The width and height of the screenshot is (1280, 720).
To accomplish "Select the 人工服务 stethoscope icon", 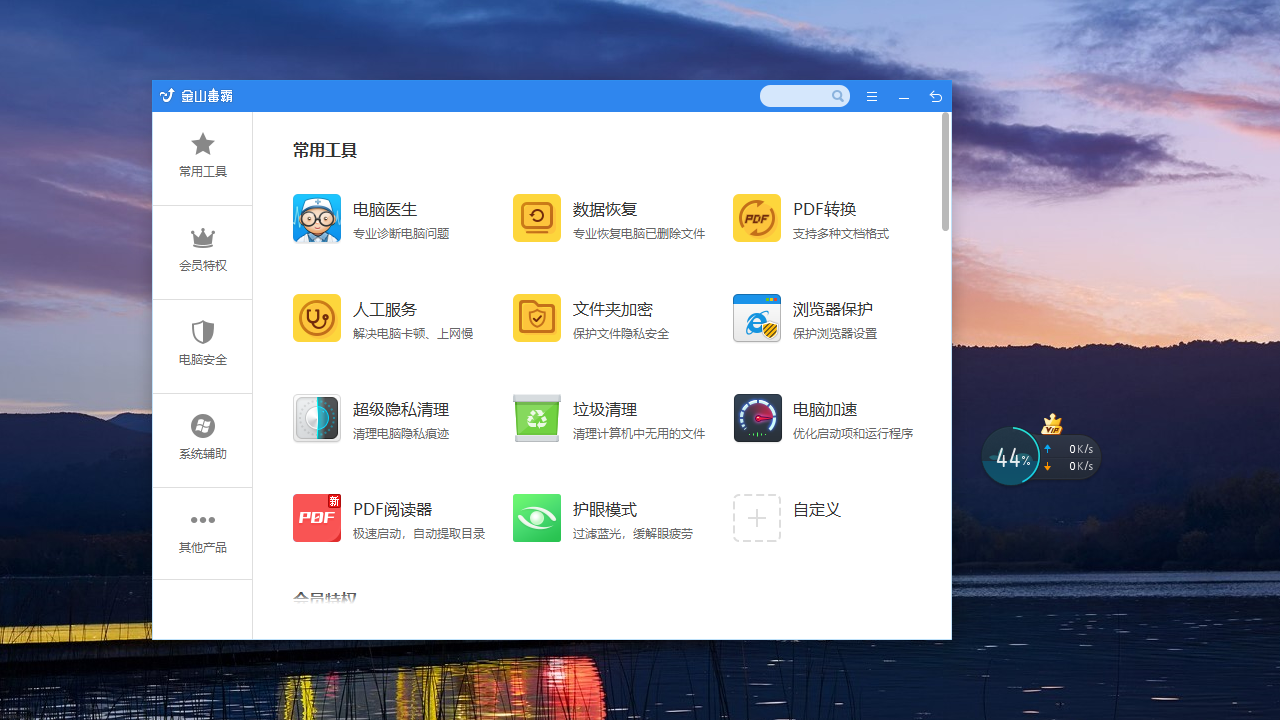I will [x=317, y=318].
